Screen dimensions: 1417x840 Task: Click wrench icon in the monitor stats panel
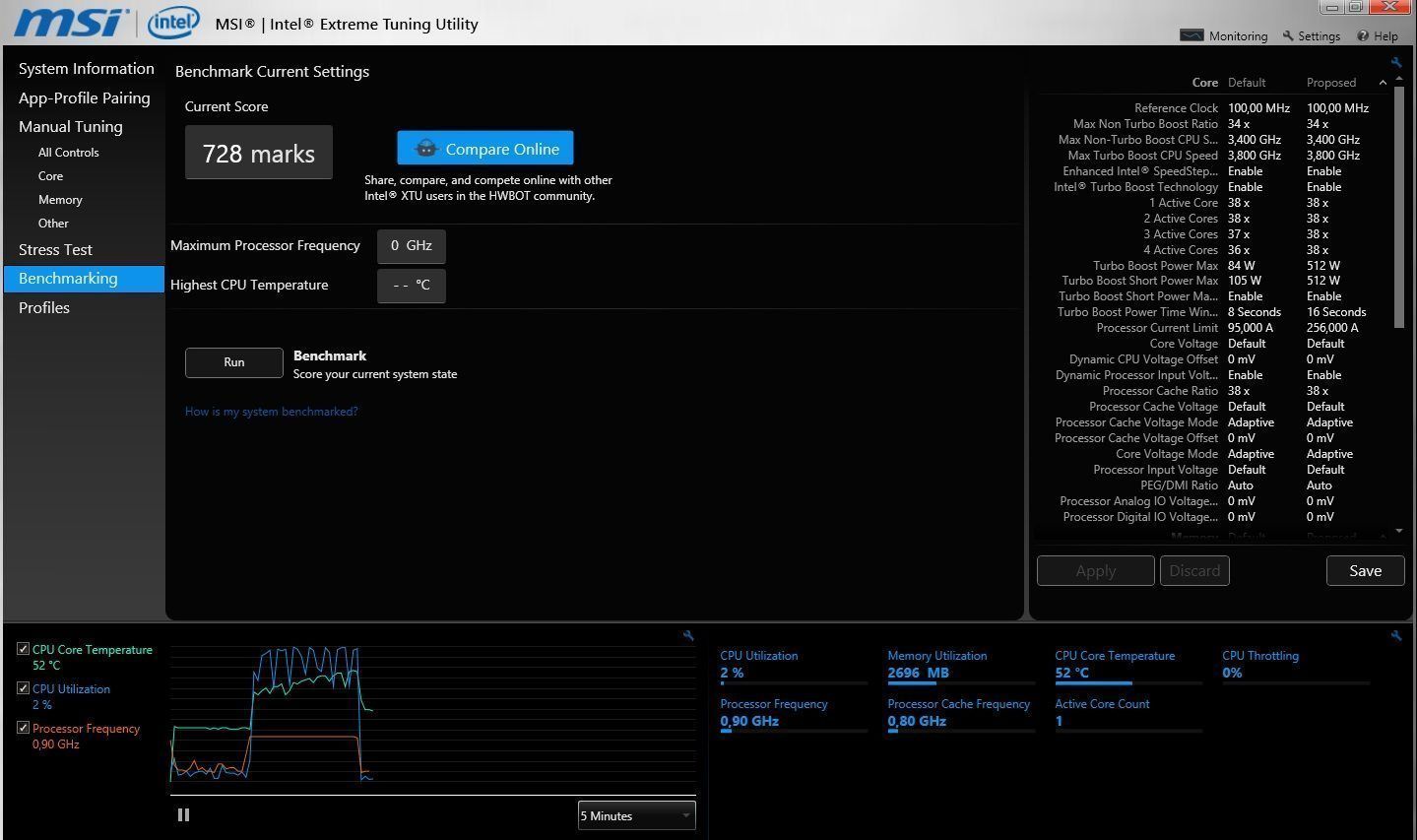pos(1395,636)
